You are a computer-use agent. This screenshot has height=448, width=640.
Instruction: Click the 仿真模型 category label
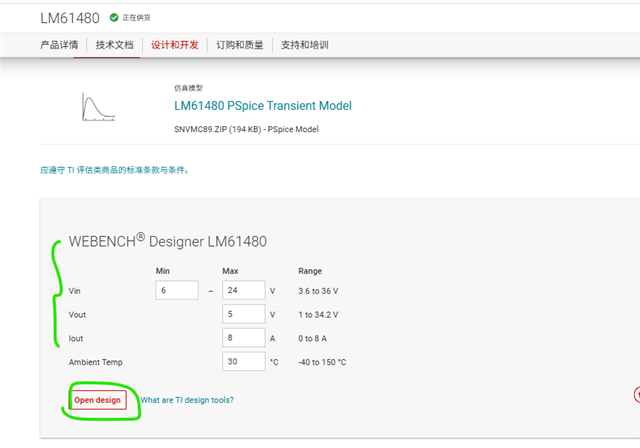click(188, 88)
